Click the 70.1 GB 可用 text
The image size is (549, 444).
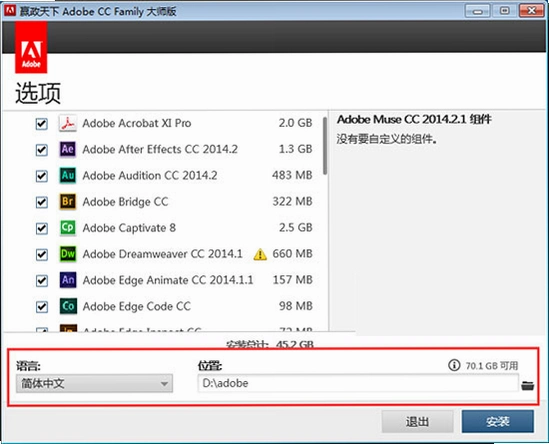click(x=492, y=366)
